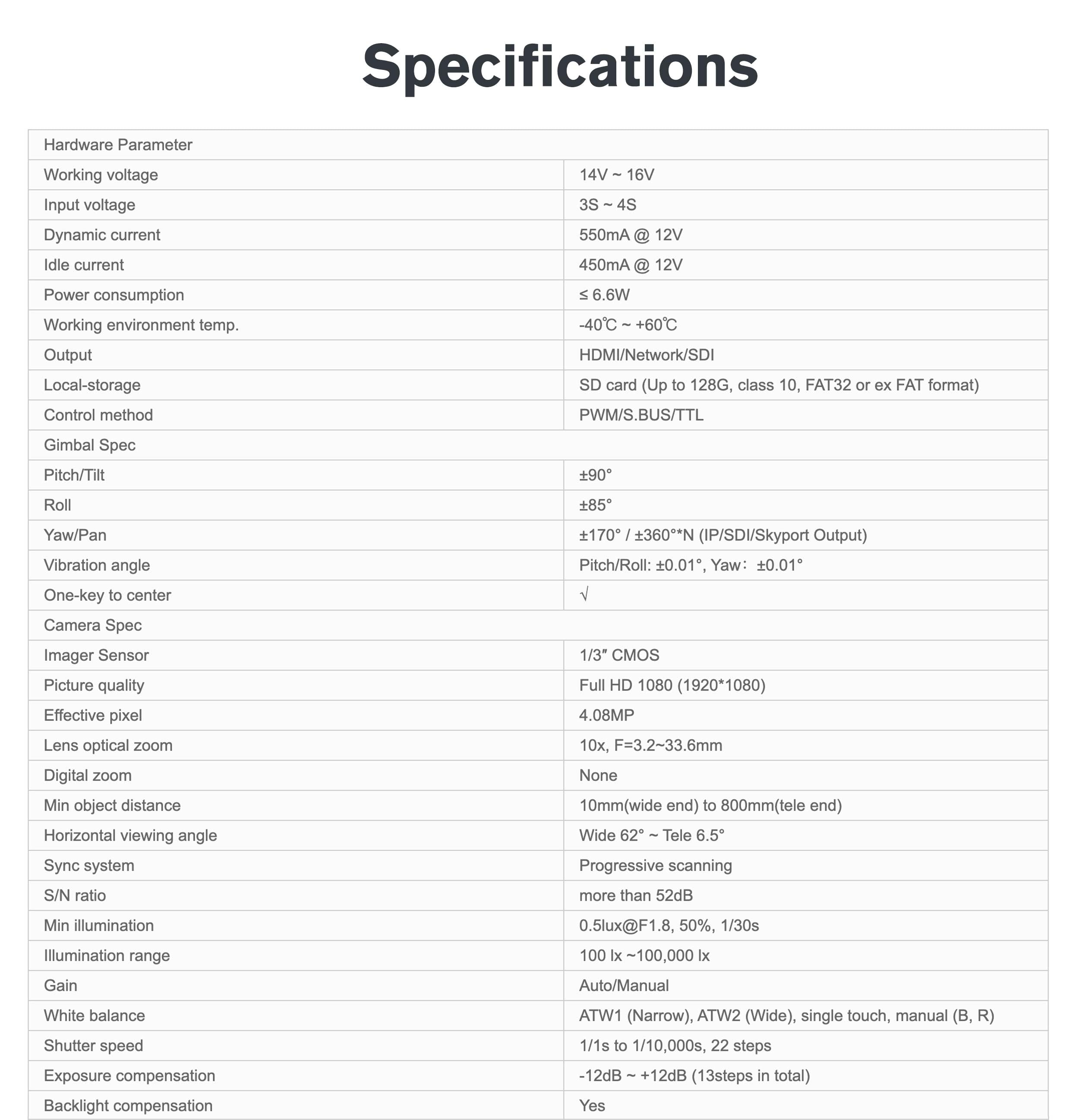Click the 1/3″ CMOS imager sensor value
Image resolution: width=1079 pixels, height=1120 pixels.
point(619,656)
